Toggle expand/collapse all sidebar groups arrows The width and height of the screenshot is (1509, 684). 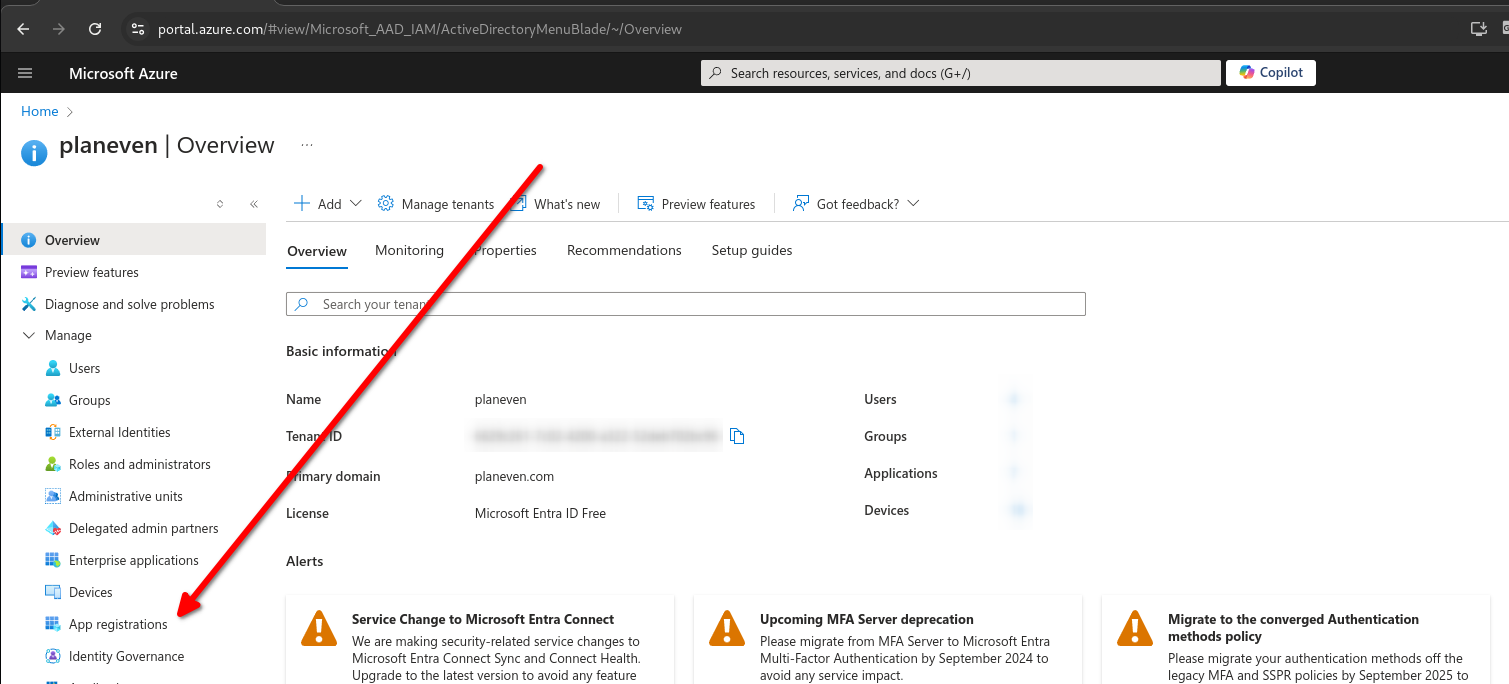pyautogui.click(x=220, y=204)
